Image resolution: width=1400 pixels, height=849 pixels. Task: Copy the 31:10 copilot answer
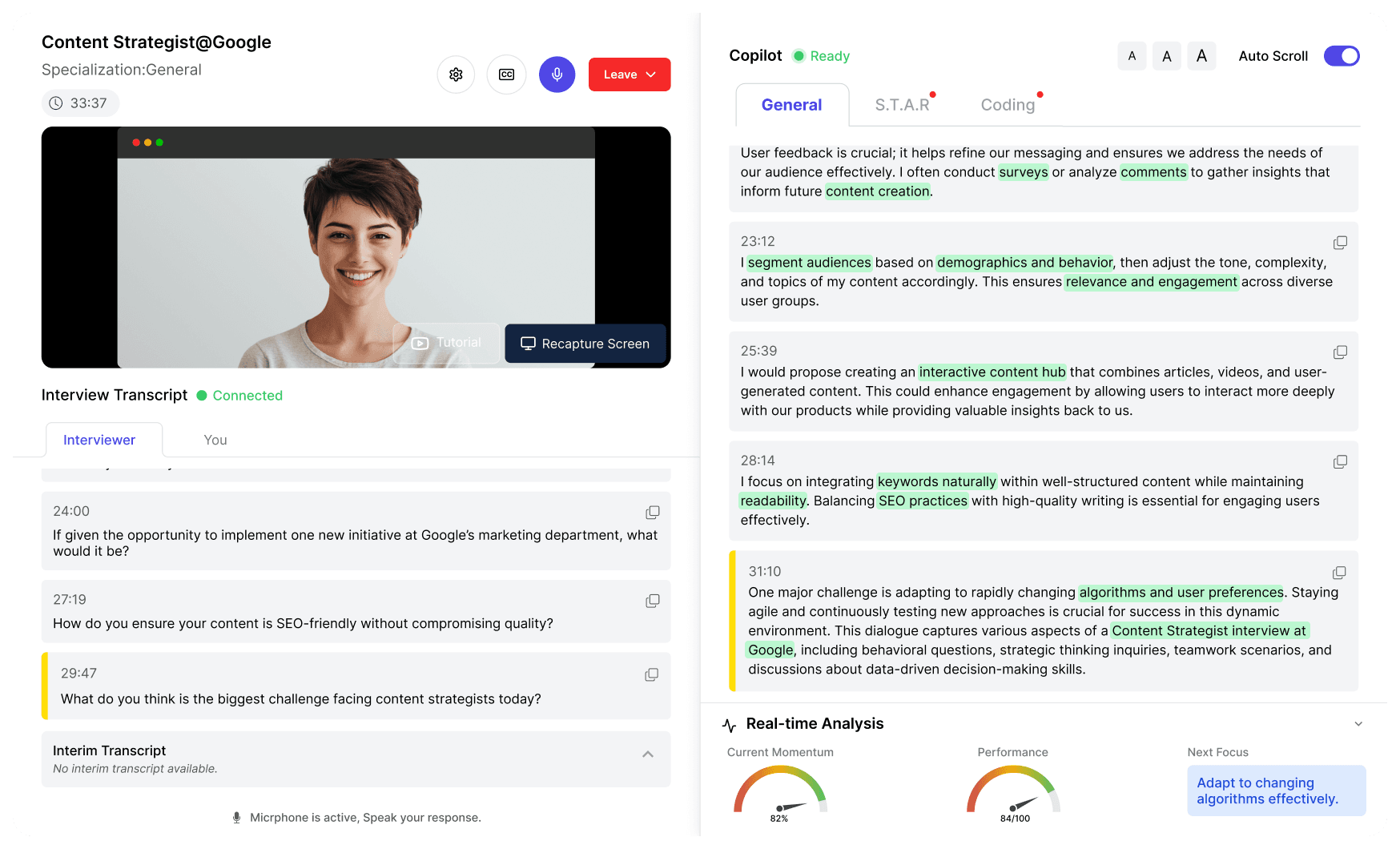tap(1339, 573)
